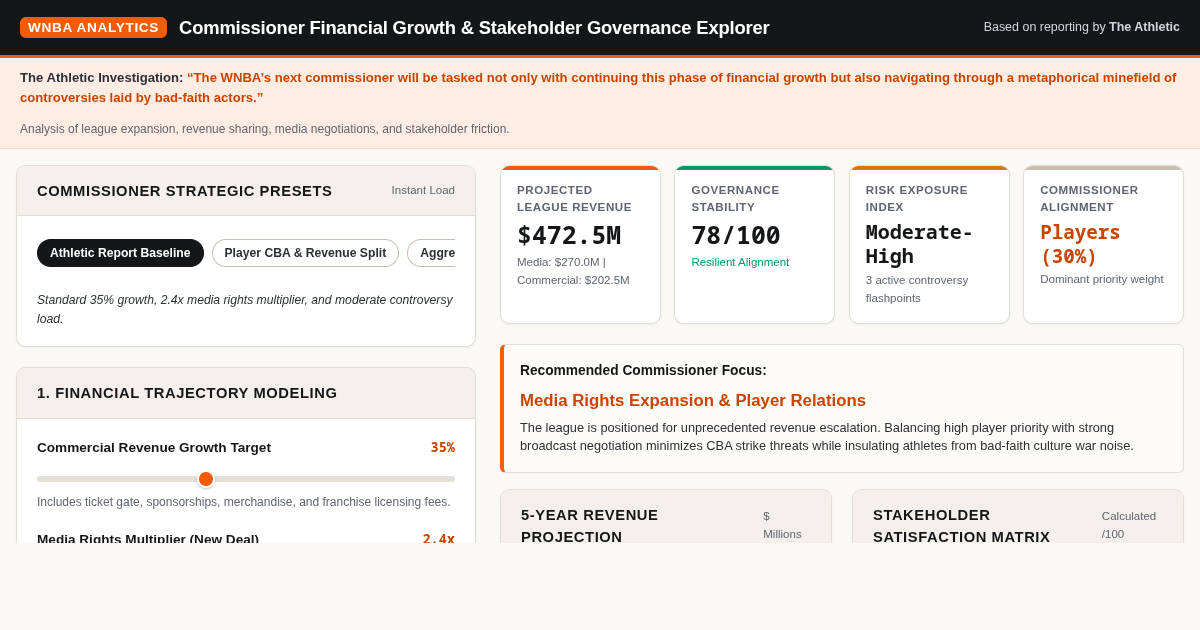Image resolution: width=1200 pixels, height=630 pixels.
Task: Click the Explorer page title in header
Action: click(474, 28)
